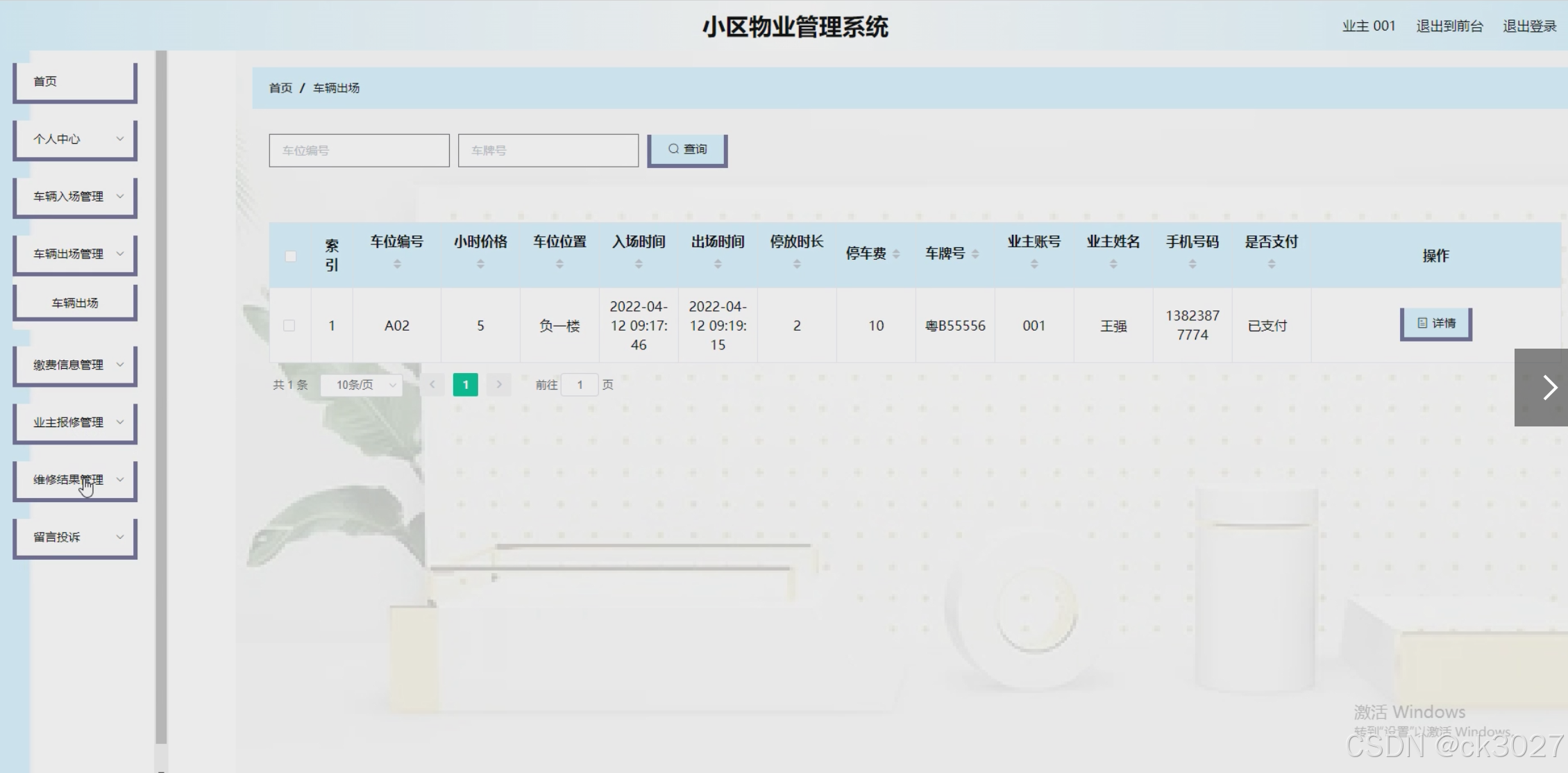Toggle select-all checkbox in table header

(291, 256)
